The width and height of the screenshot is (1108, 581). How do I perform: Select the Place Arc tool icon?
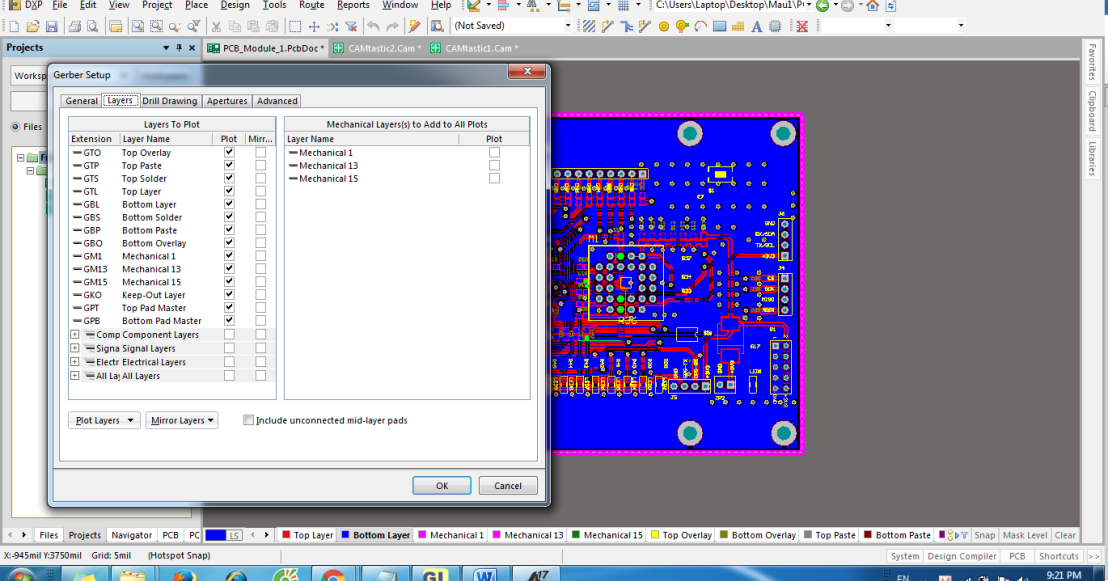(x=700, y=26)
